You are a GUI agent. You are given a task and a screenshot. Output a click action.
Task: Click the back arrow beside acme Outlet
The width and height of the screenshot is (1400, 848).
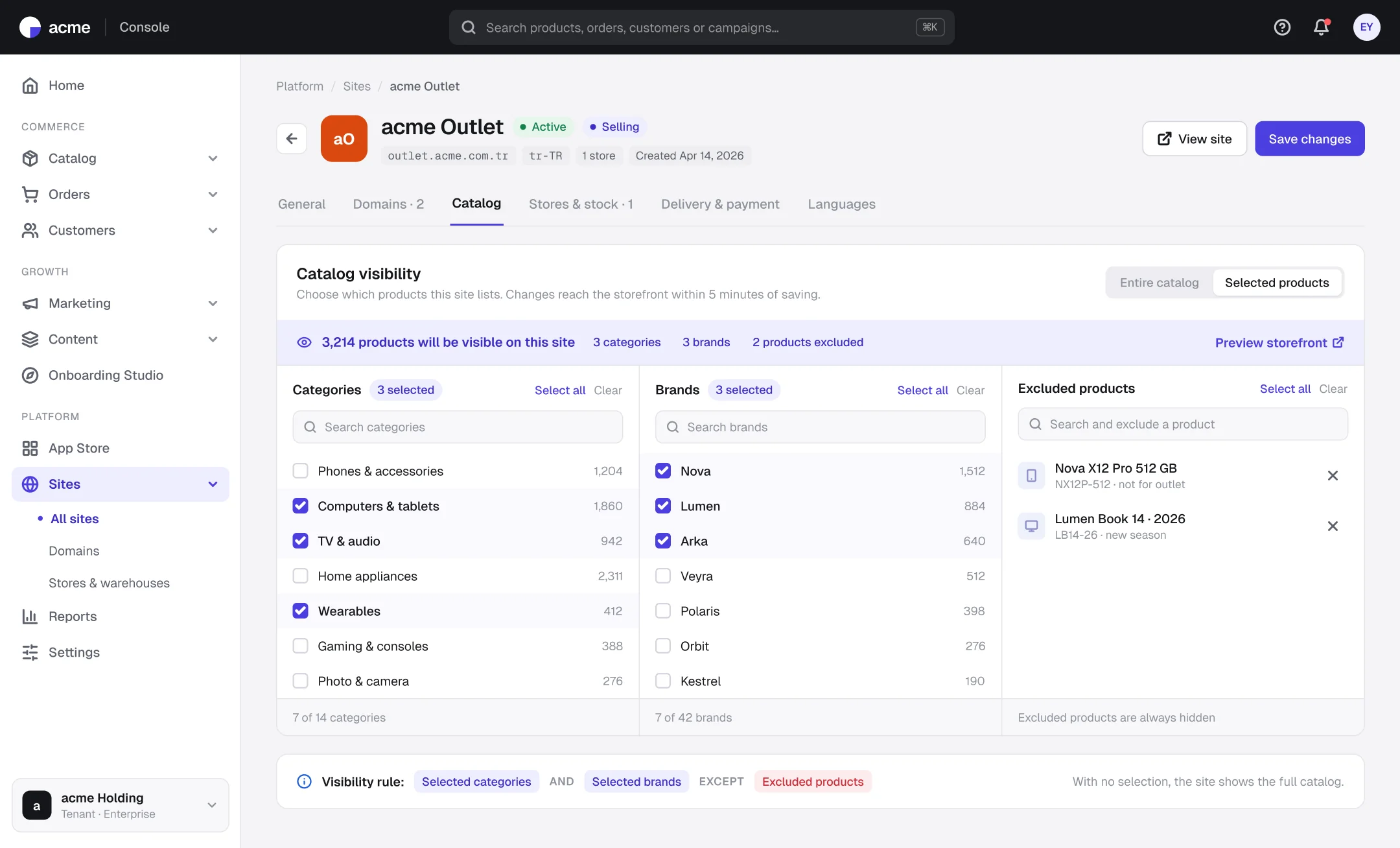292,139
